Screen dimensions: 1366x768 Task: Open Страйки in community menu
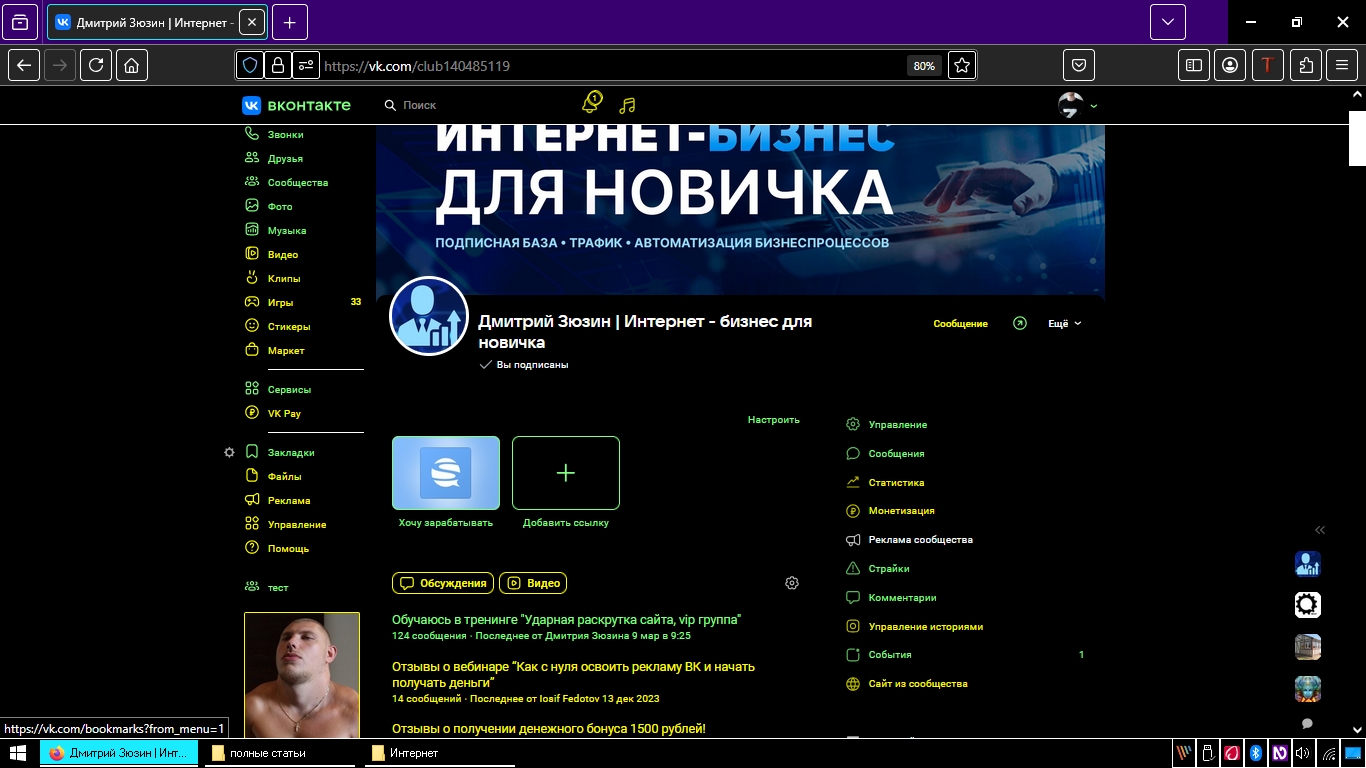click(878, 568)
